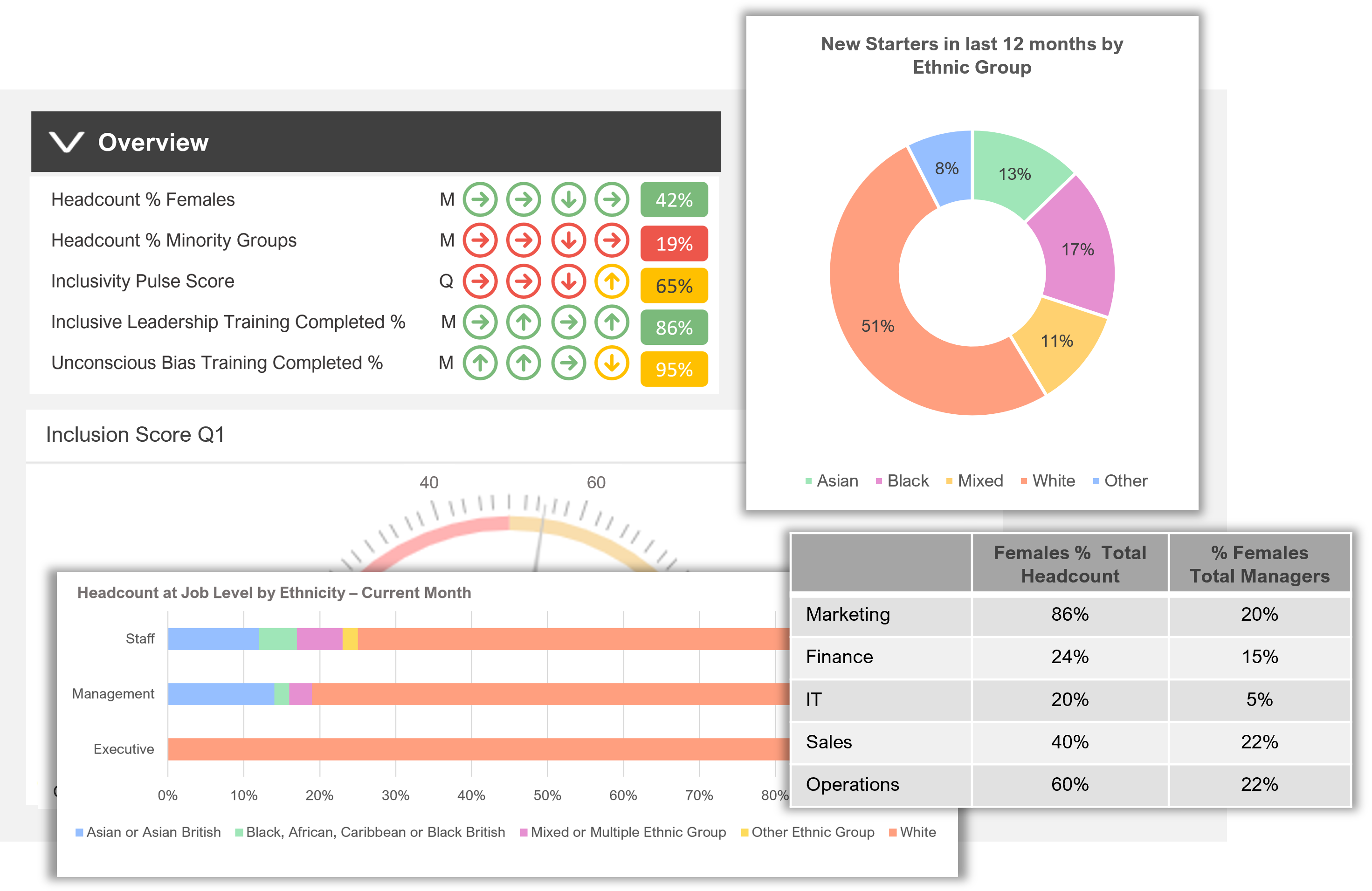Image resolution: width=1372 pixels, height=891 pixels.
Task: Click fourth trend arrow for Headcount % Females
Action: pos(612,199)
